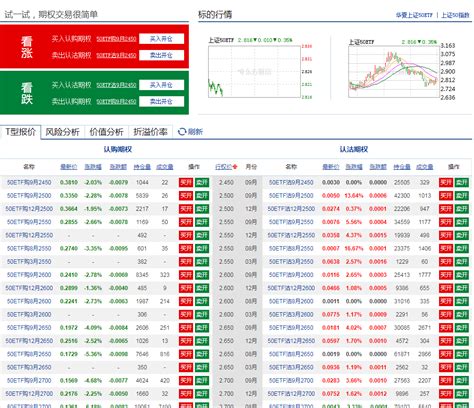Open the 华夏上证50ETF link
The height and width of the screenshot is (408, 474).
[414, 15]
